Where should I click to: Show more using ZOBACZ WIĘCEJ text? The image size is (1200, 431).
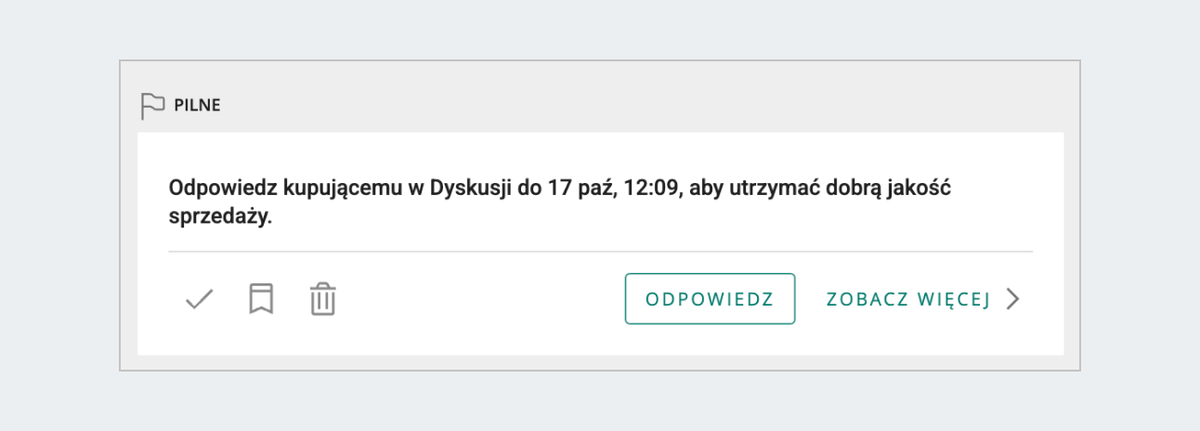click(x=908, y=299)
